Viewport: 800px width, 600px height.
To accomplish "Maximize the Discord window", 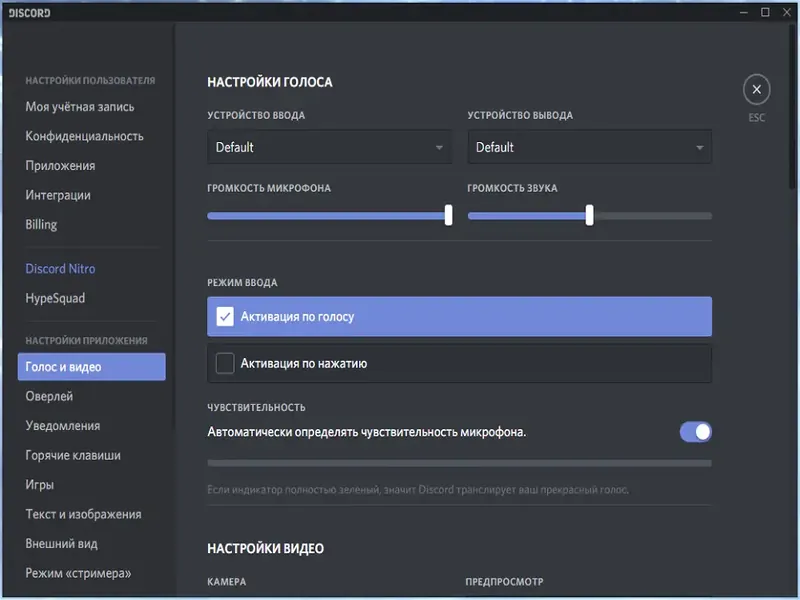I will pyautogui.click(x=765, y=12).
